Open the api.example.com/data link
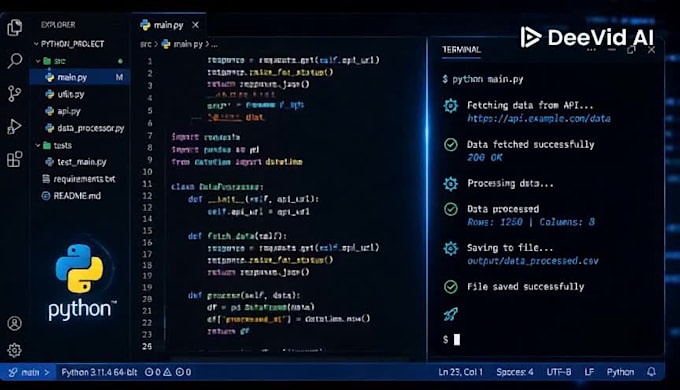 (x=539, y=118)
